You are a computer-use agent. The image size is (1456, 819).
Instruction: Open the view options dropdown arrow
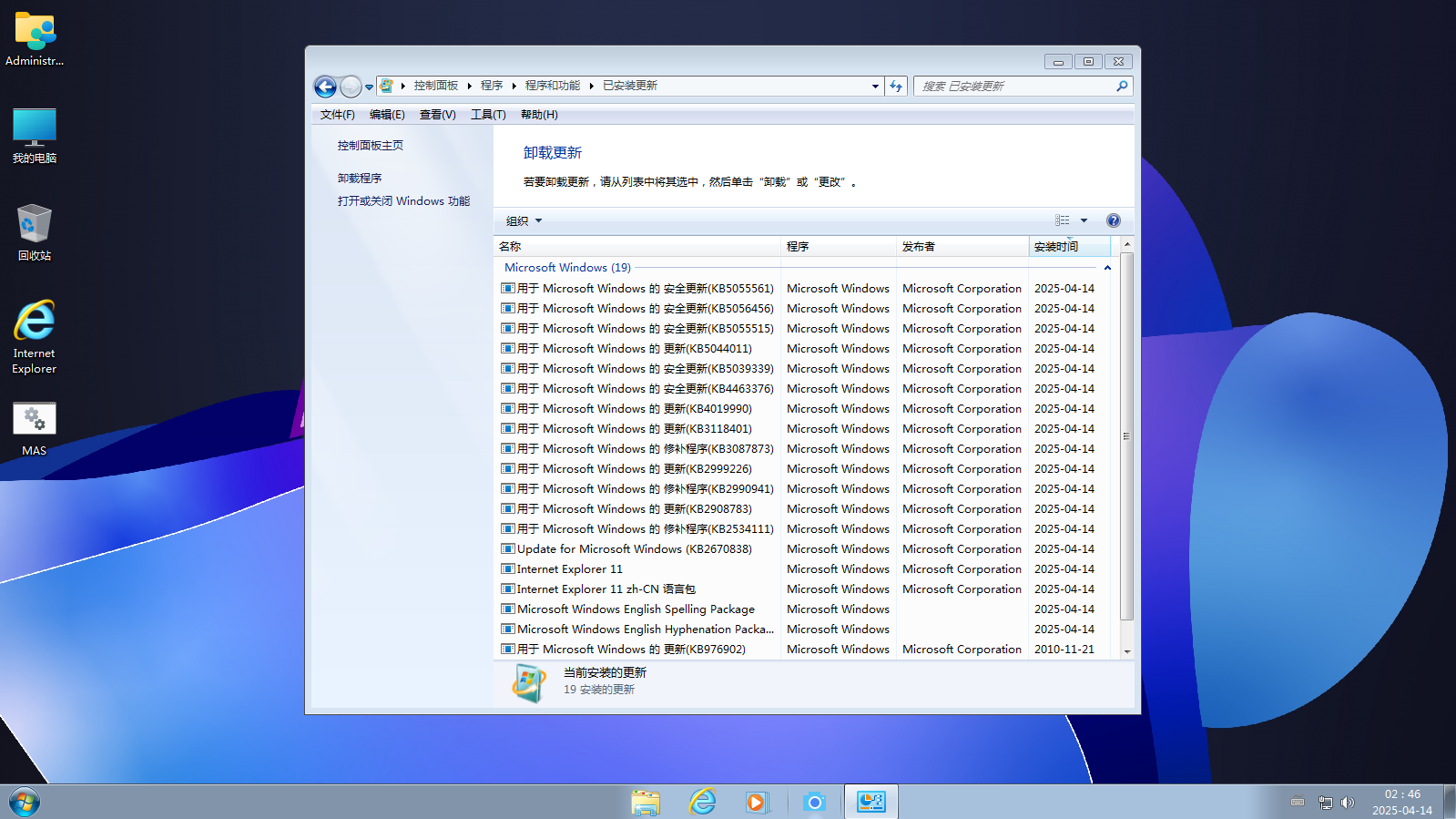coord(1084,220)
